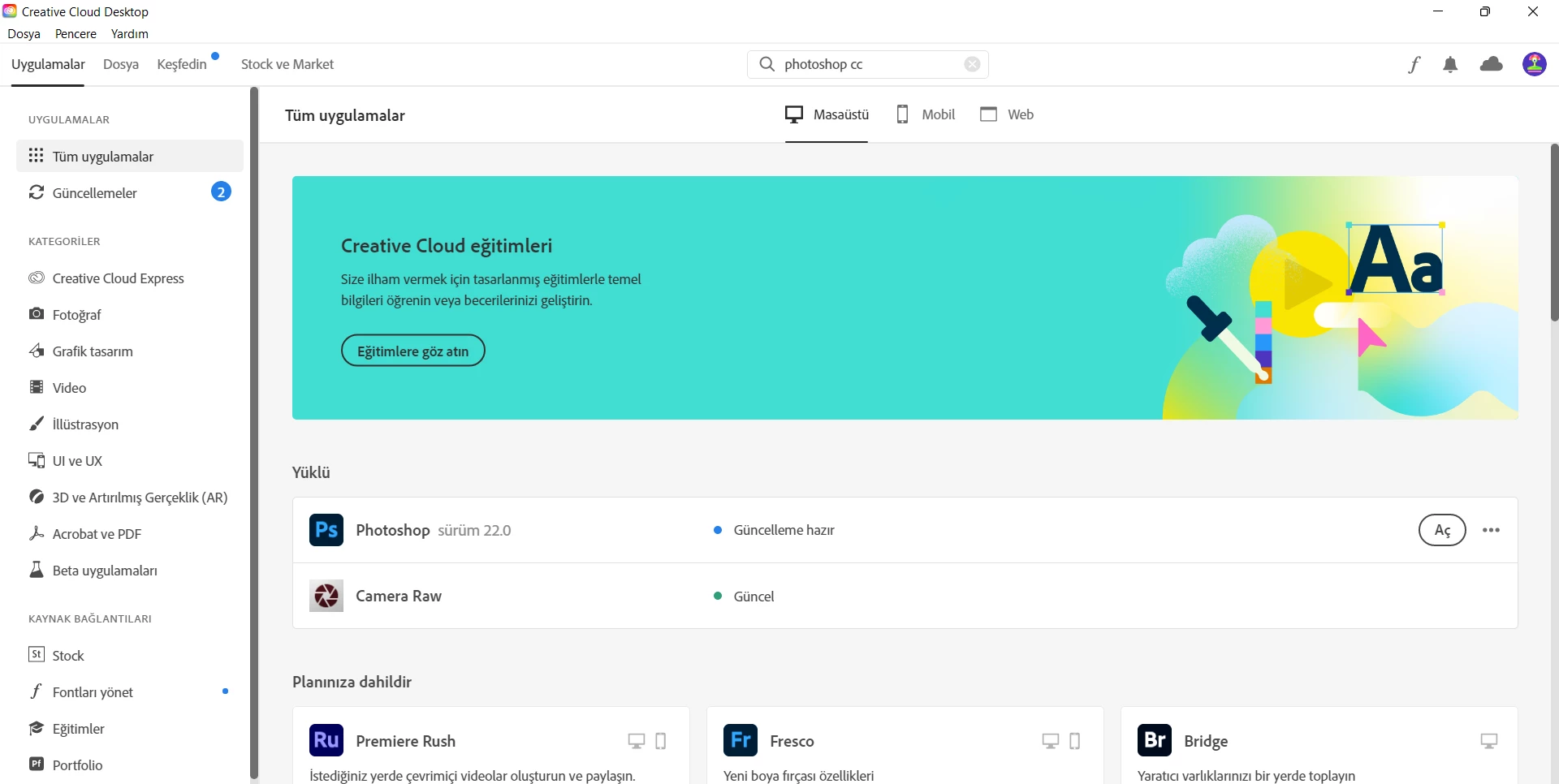Click the Premiere Rush desktop platform icon
The height and width of the screenshot is (784, 1559).
point(637,741)
